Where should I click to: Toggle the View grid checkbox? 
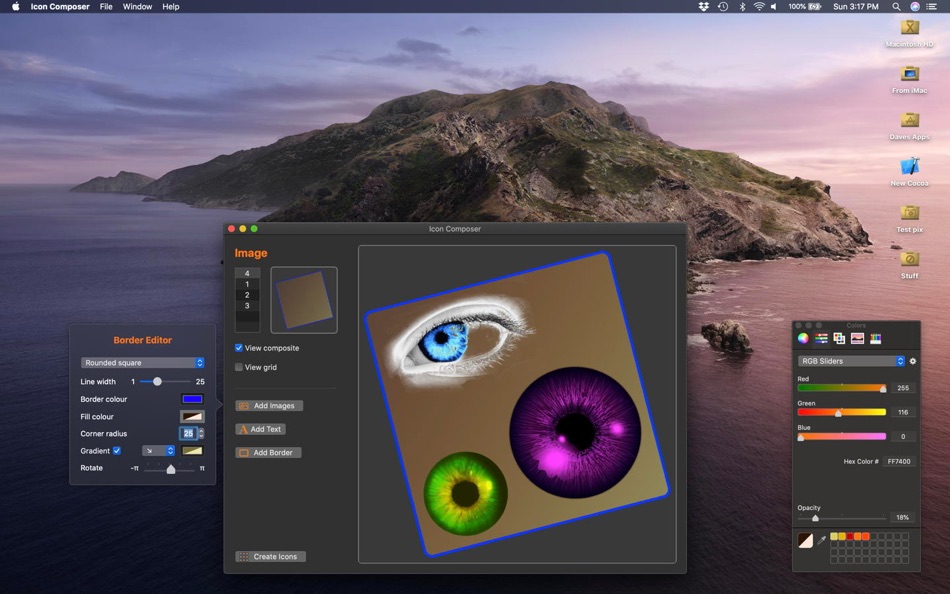tap(239, 367)
